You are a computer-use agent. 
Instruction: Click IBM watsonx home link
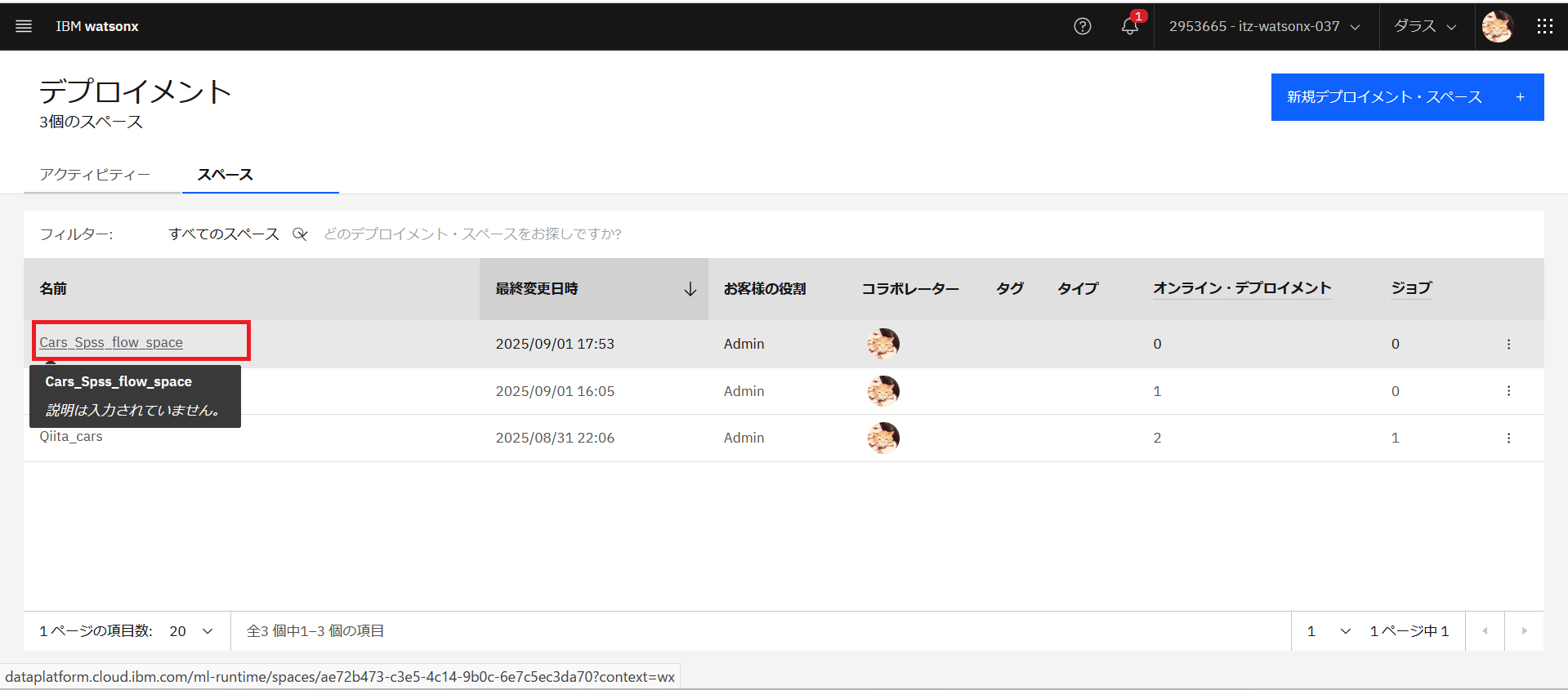(97, 26)
